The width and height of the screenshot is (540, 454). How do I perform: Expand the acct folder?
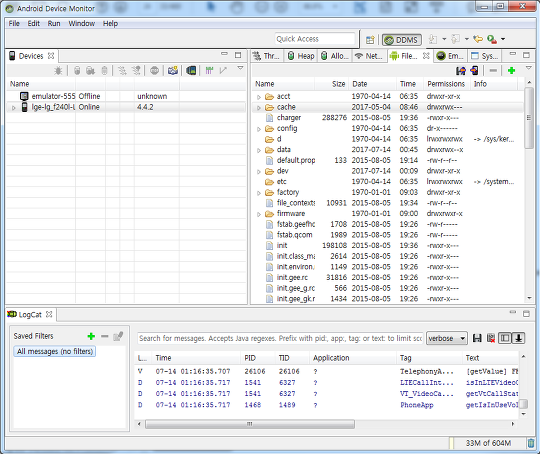point(259,97)
